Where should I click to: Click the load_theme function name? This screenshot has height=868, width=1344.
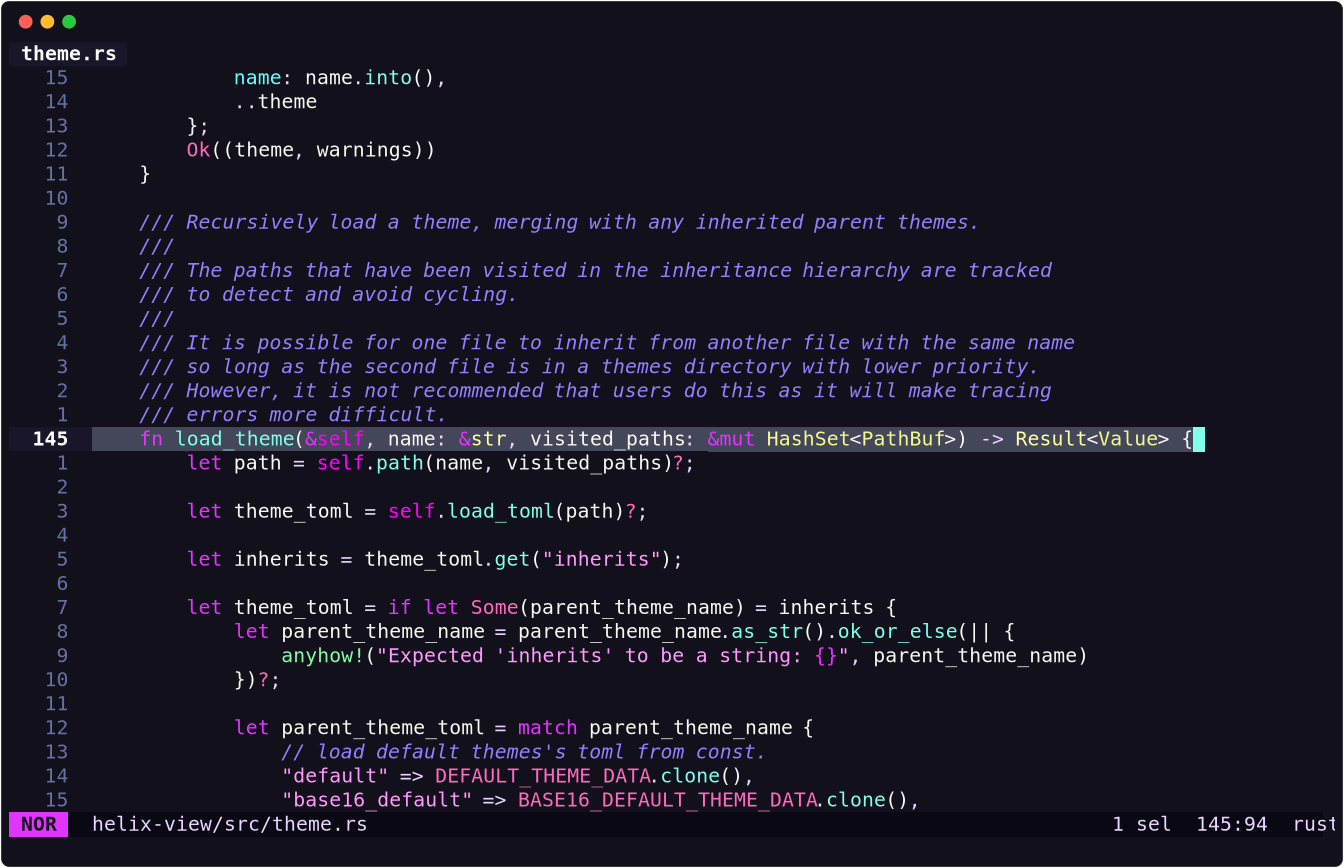click(x=235, y=439)
